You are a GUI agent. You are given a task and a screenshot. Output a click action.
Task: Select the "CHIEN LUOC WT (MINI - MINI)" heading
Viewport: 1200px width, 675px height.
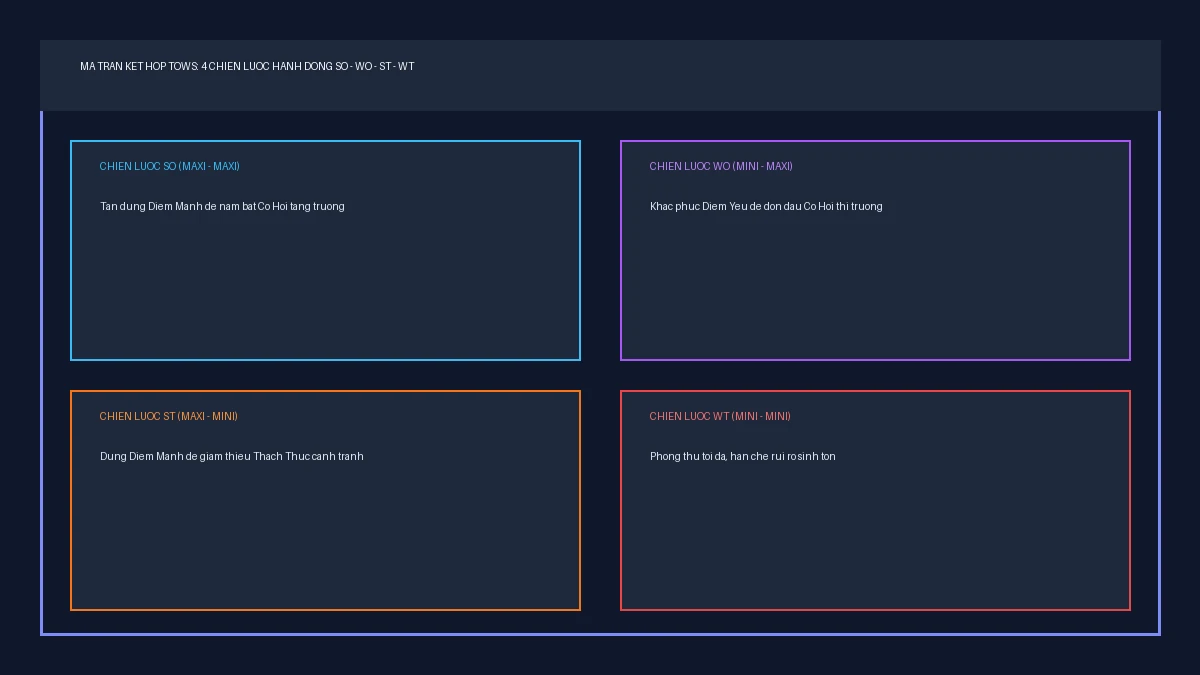coord(720,416)
